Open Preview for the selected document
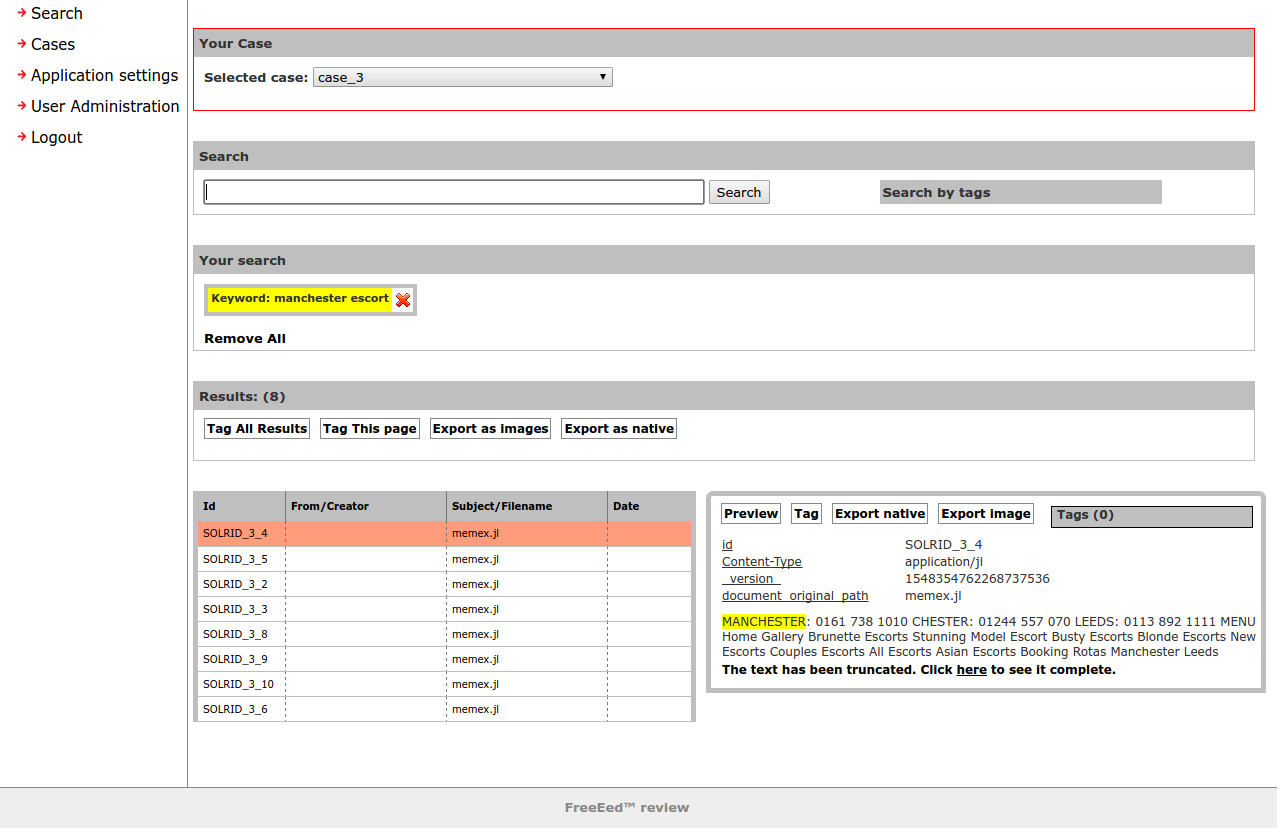Screen dimensions: 1281x835 [750, 513]
